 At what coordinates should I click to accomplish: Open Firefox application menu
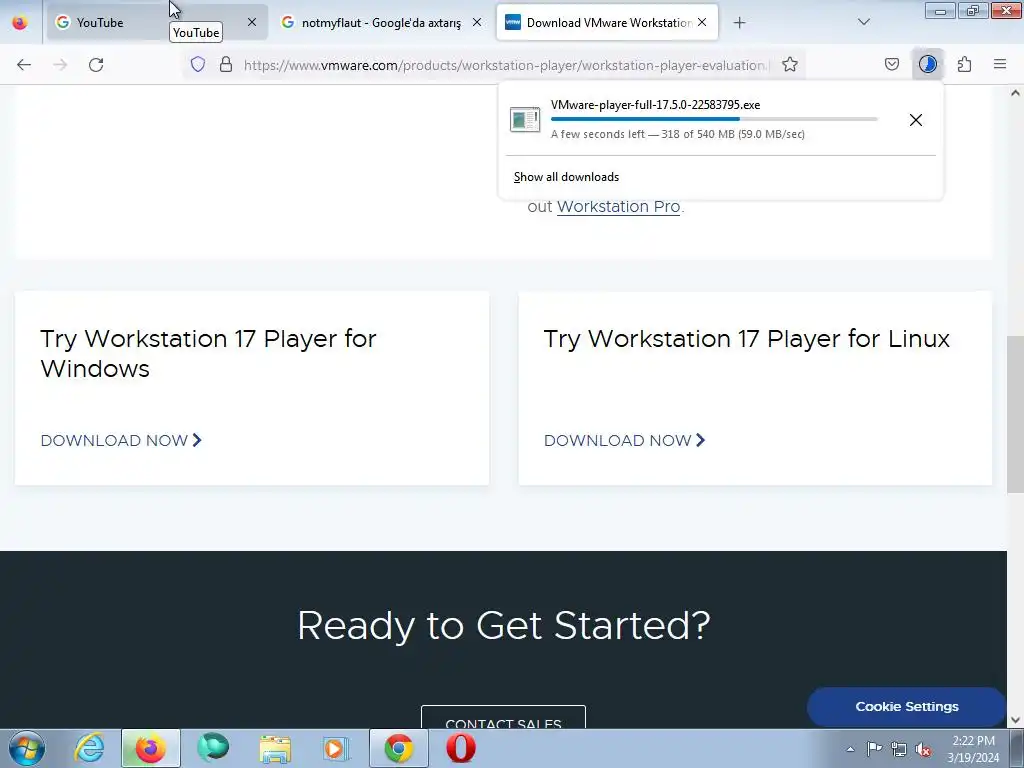point(1000,65)
